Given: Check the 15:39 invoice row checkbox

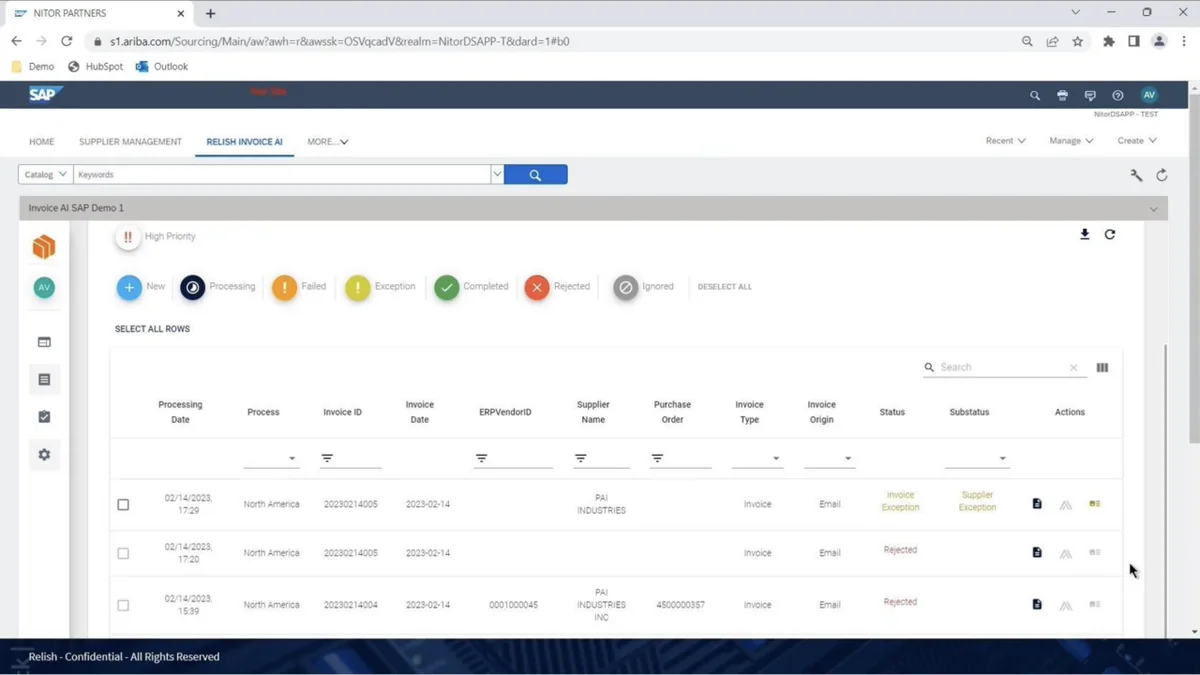Looking at the screenshot, I should pos(123,605).
